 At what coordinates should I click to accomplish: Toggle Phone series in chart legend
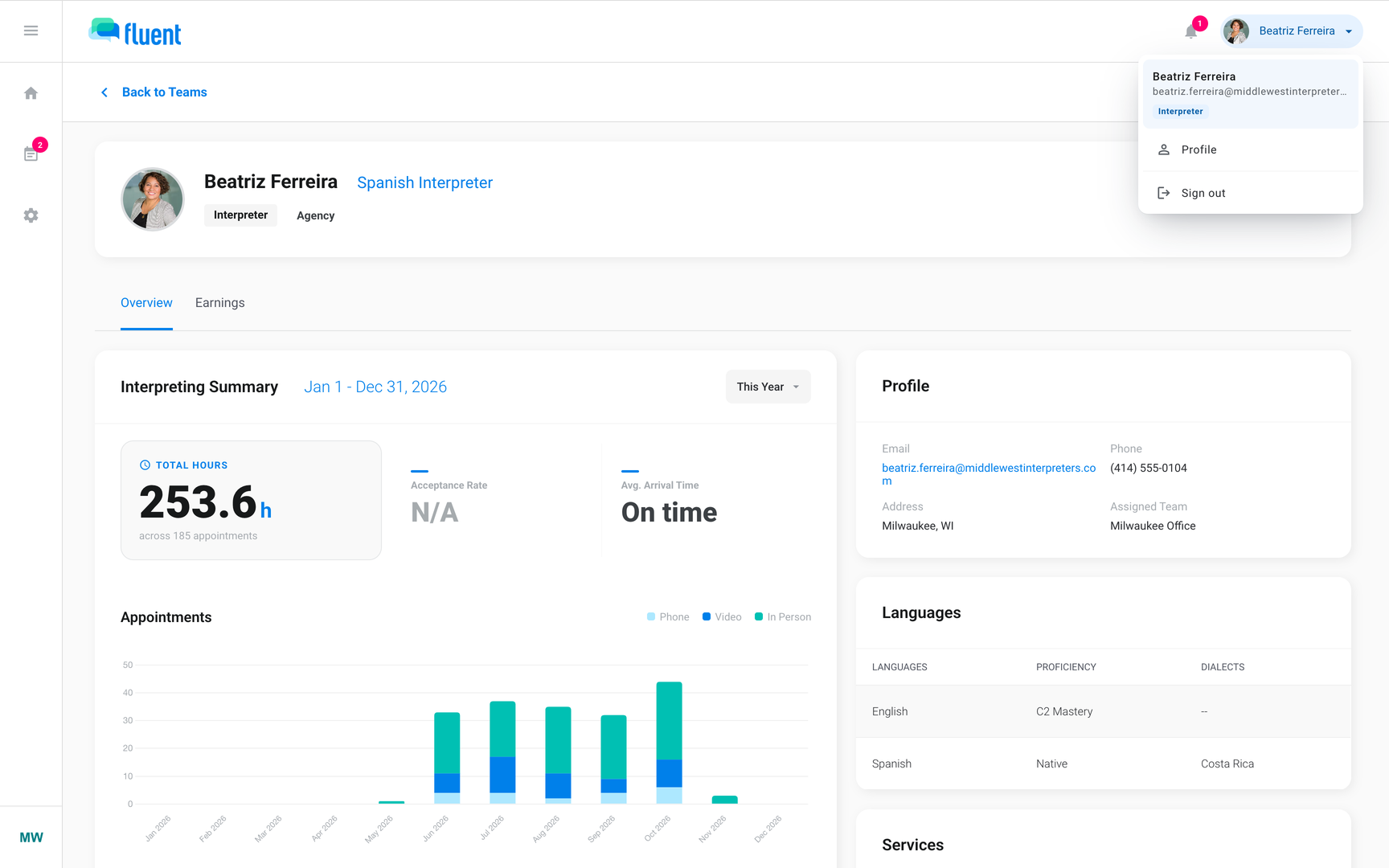tap(668, 617)
